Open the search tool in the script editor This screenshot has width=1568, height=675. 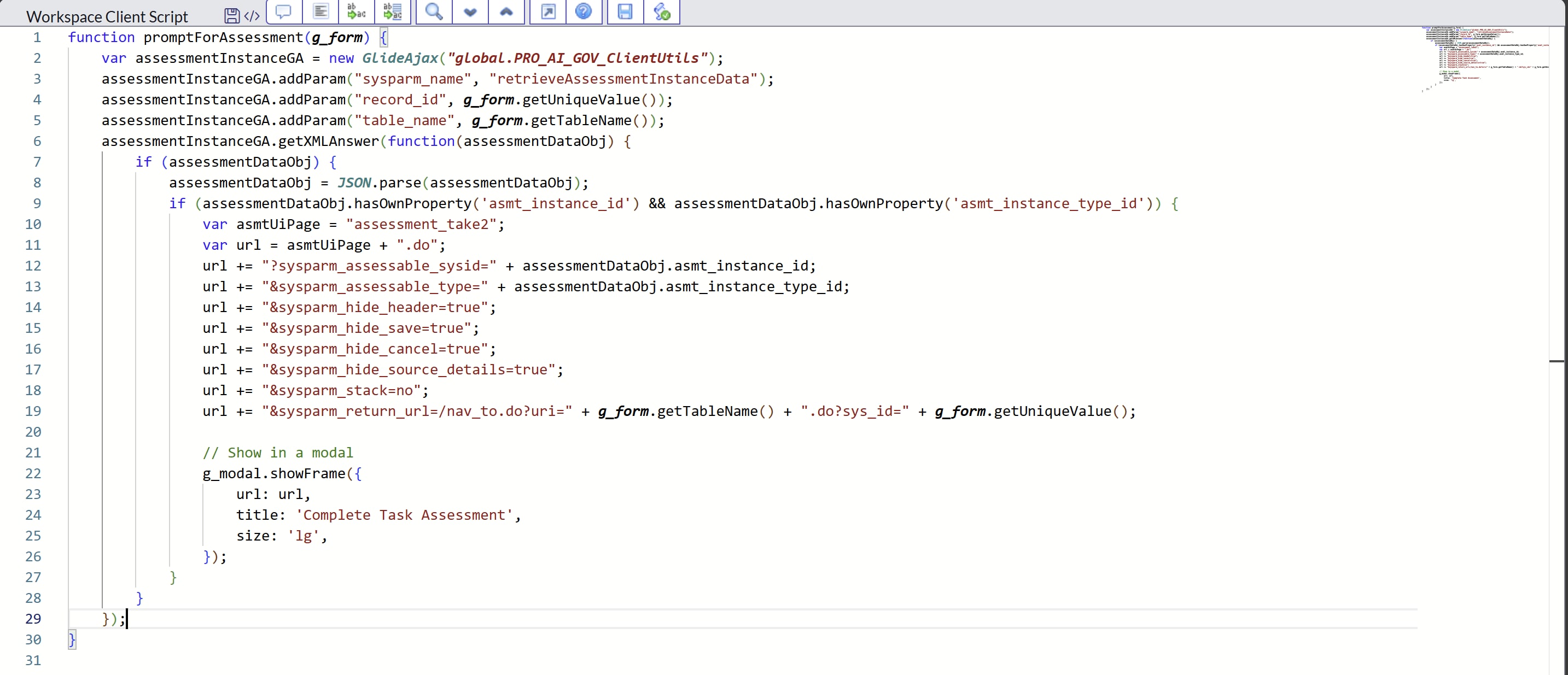433,12
